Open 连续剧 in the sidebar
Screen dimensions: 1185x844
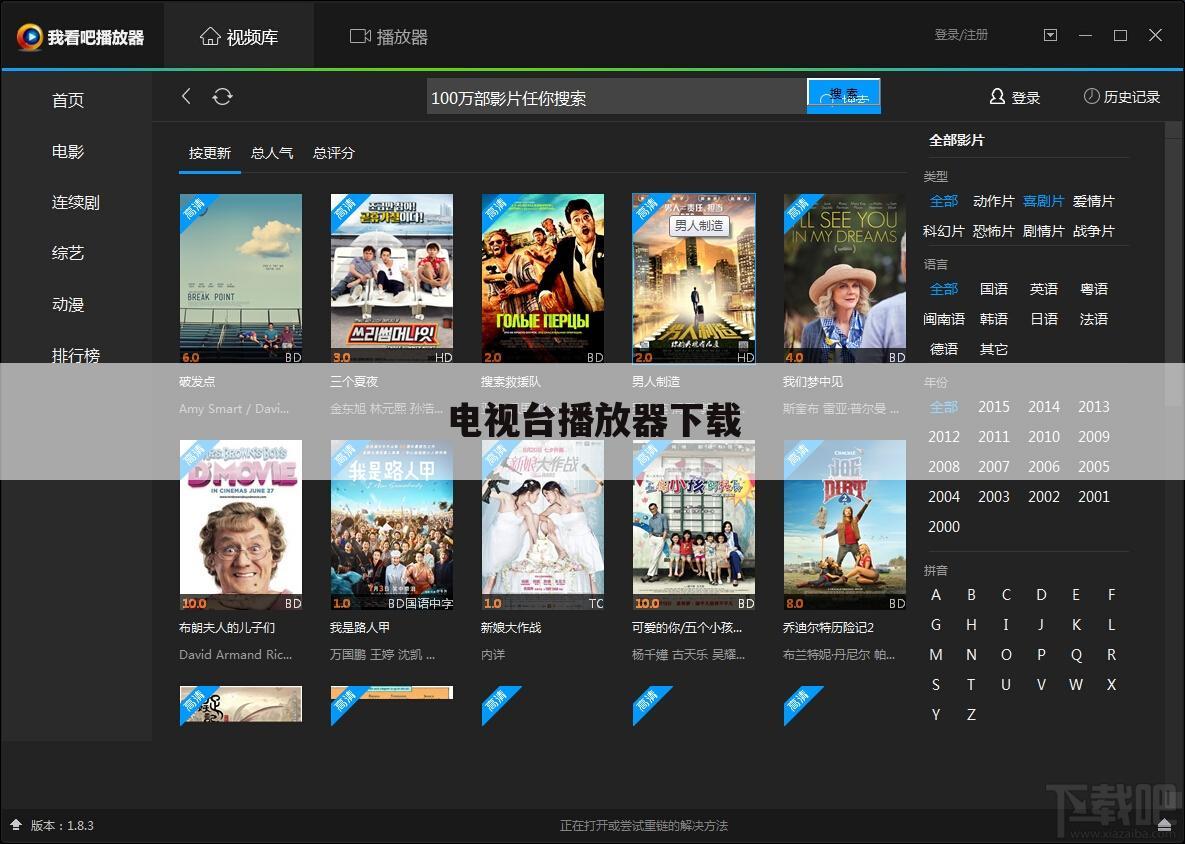tap(76, 202)
